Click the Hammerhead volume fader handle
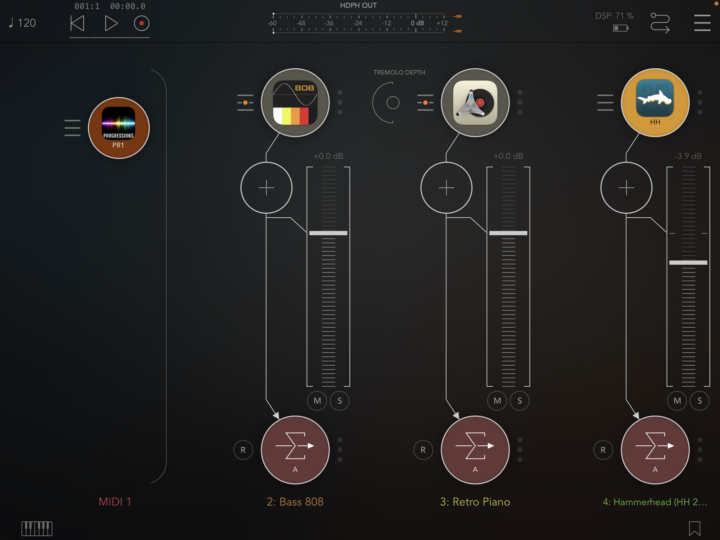 click(x=688, y=262)
